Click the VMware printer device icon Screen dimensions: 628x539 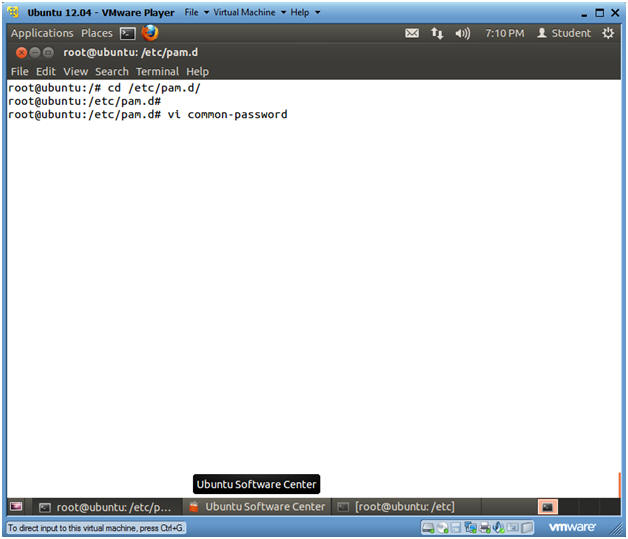pos(485,528)
